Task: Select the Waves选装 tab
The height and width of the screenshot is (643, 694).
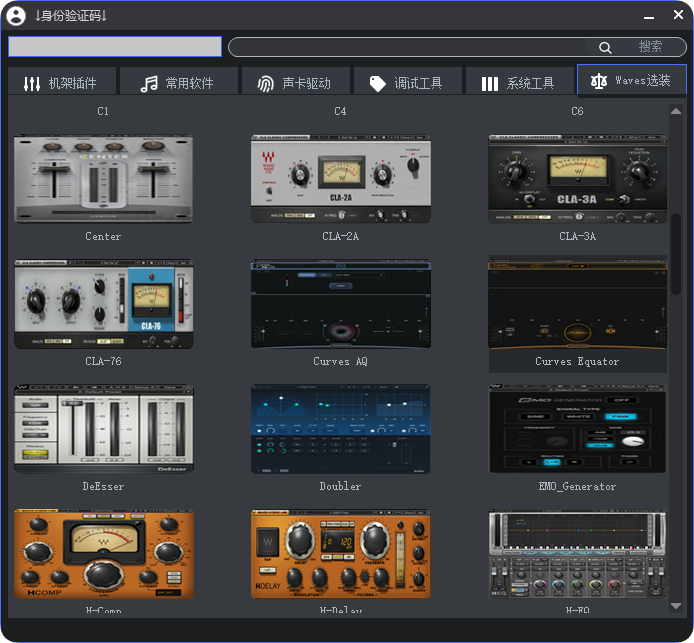Action: tap(632, 80)
